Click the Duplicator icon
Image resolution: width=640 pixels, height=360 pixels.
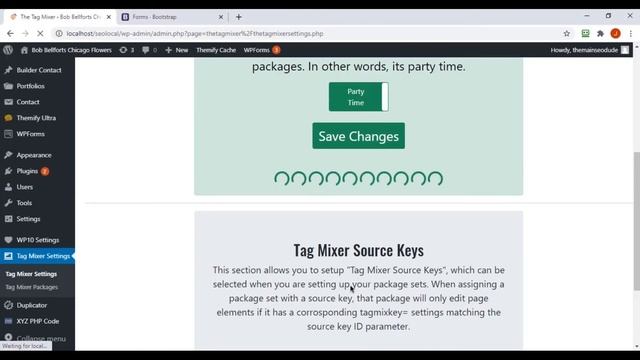(x=8, y=305)
